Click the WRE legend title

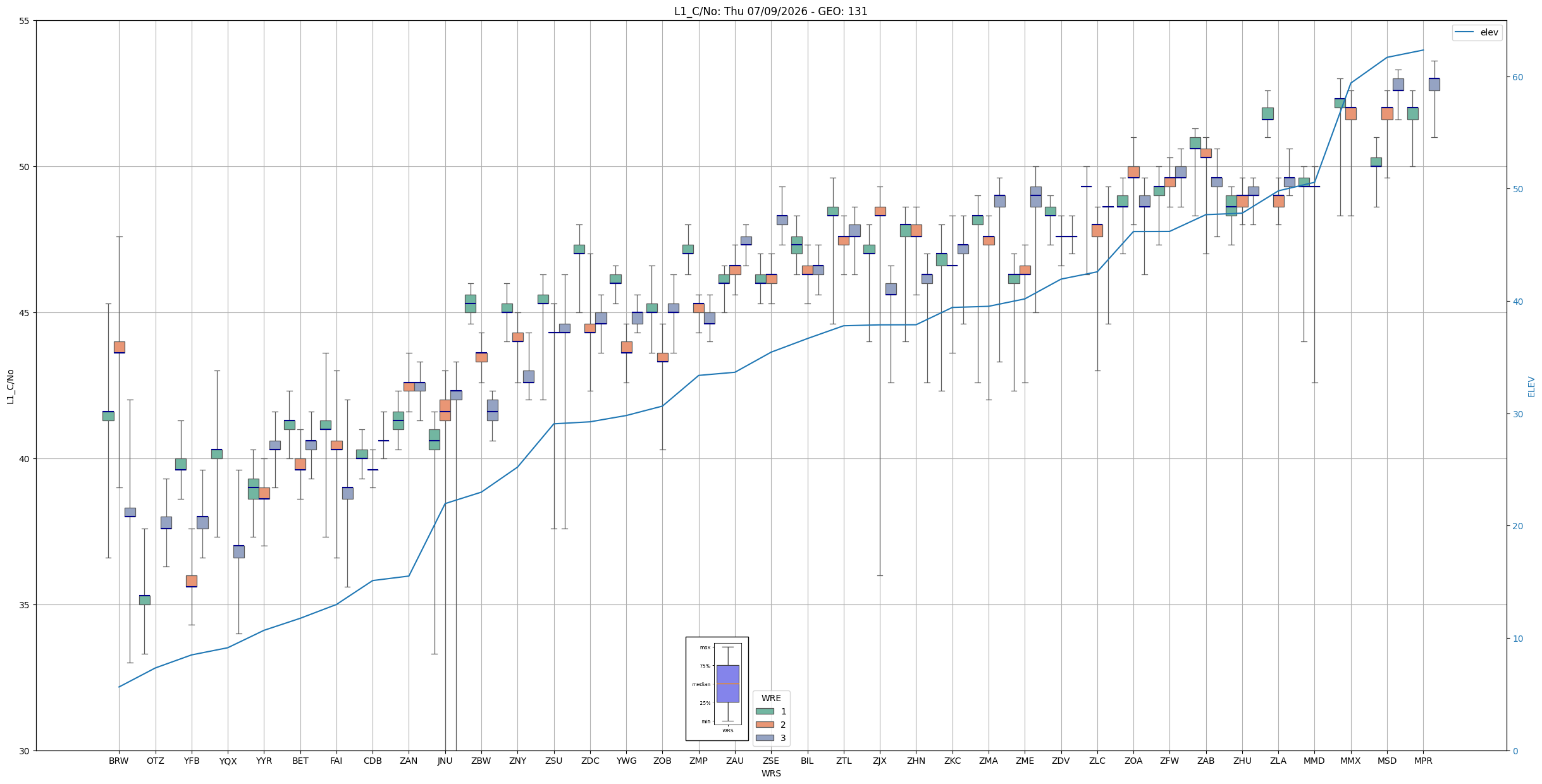click(771, 698)
